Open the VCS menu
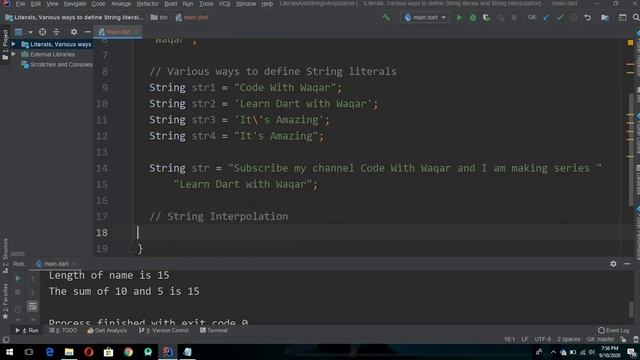The width and height of the screenshot is (640, 360). [x=224, y=4]
